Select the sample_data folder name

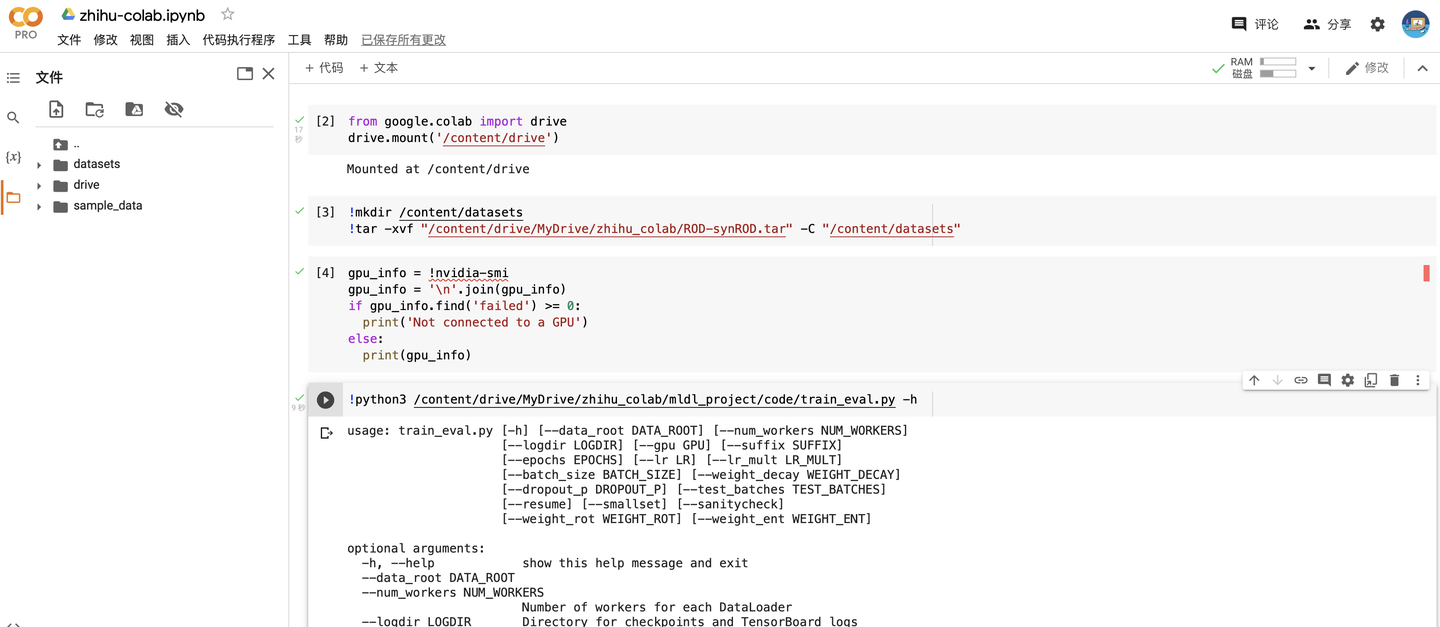(108, 206)
